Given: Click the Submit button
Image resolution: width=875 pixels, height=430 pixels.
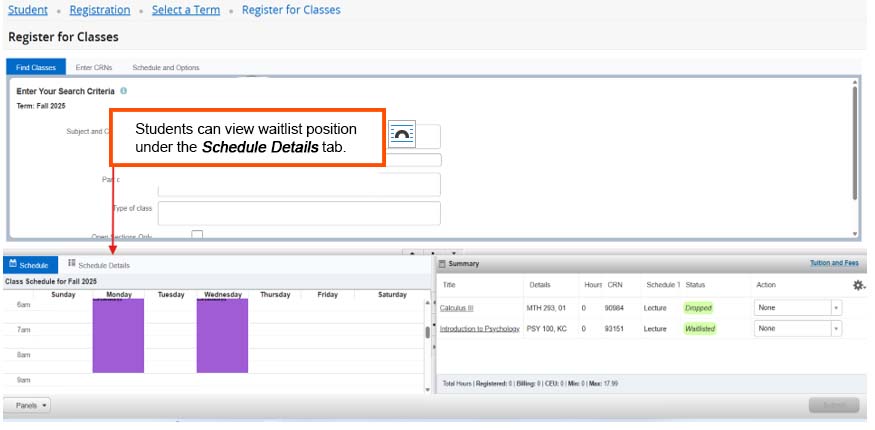Looking at the screenshot, I should click(x=833, y=405).
